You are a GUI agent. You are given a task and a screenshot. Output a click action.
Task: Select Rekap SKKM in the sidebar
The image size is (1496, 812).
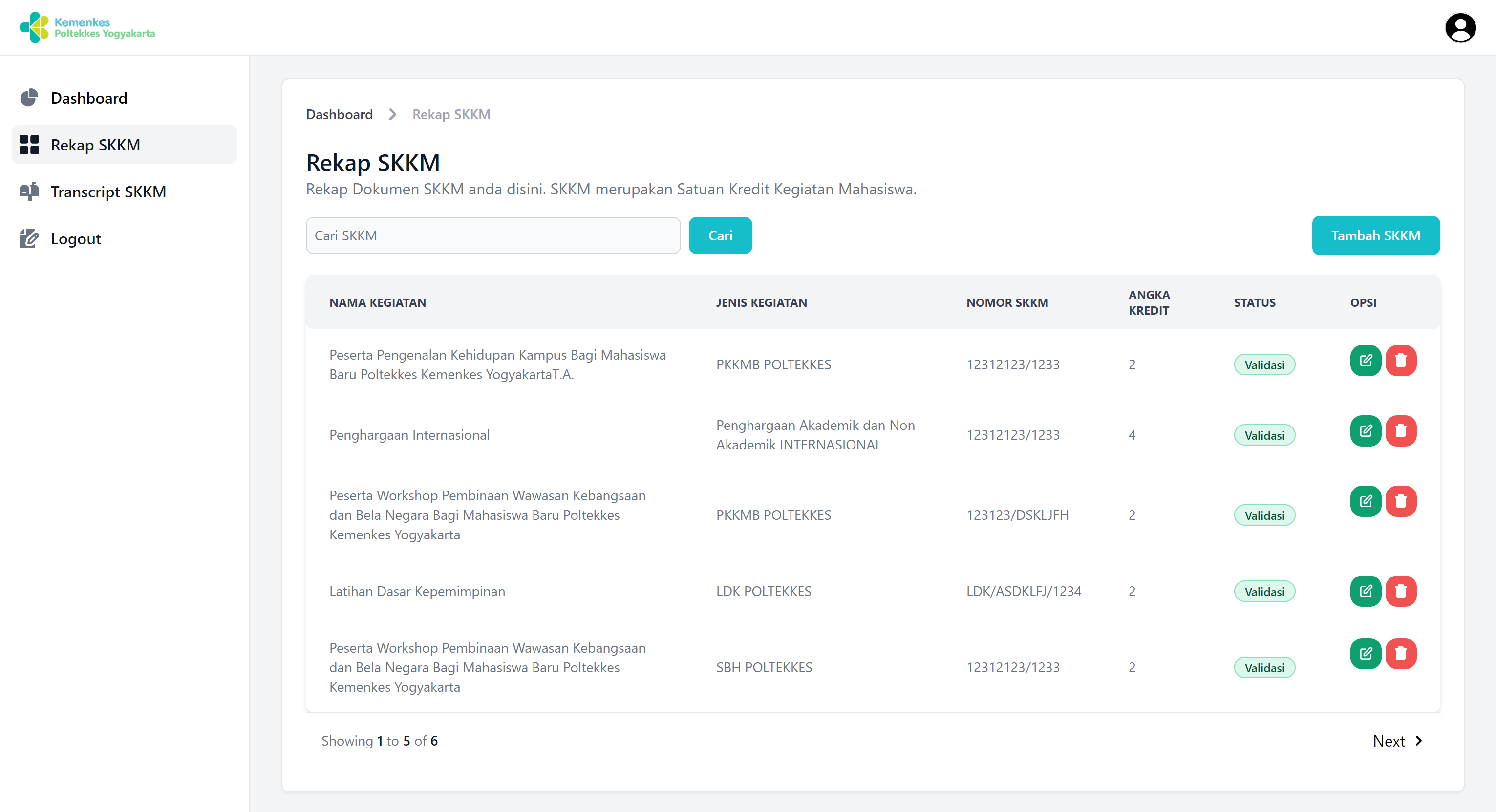point(95,145)
